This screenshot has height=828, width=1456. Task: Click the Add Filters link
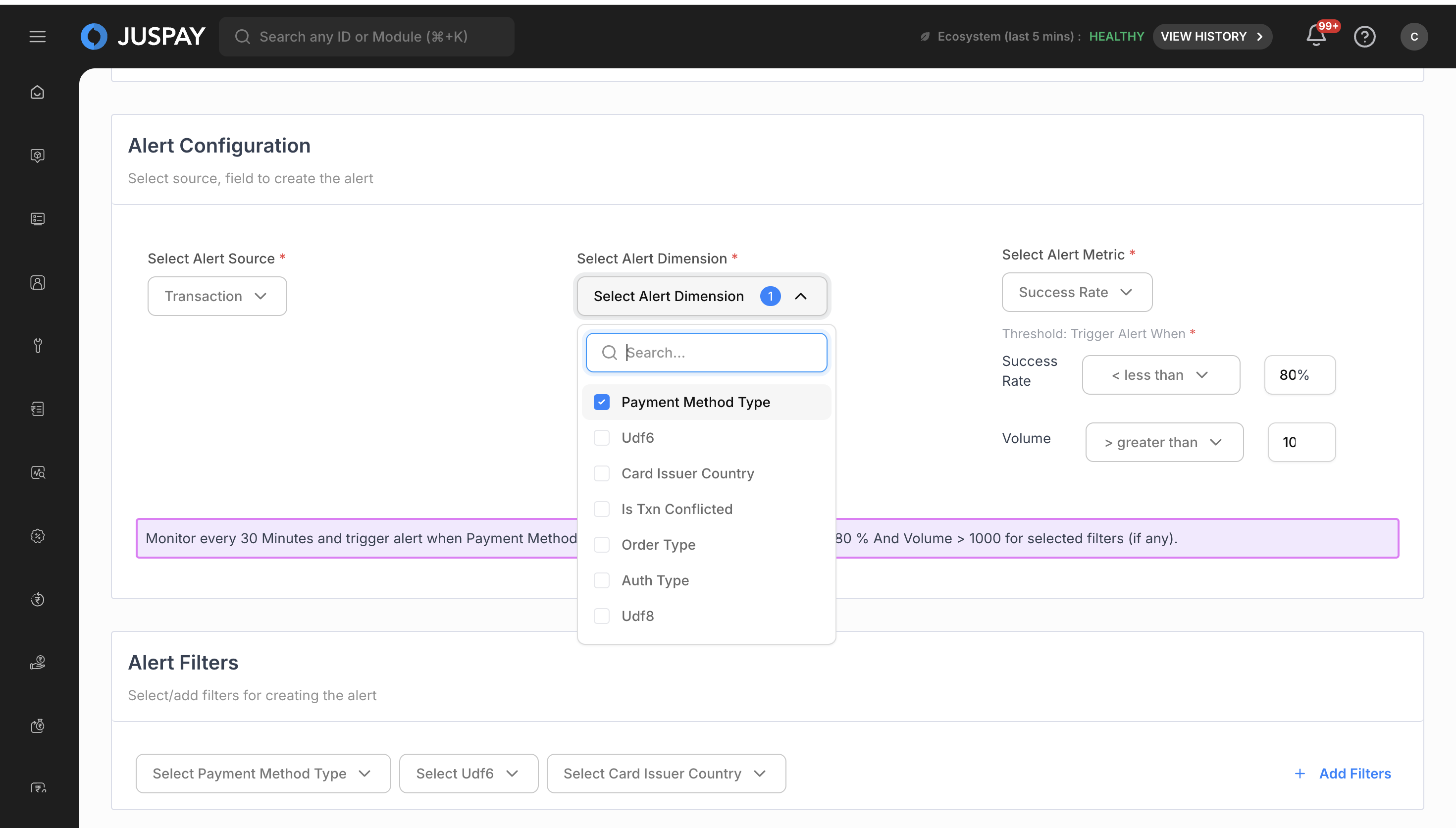(1342, 774)
